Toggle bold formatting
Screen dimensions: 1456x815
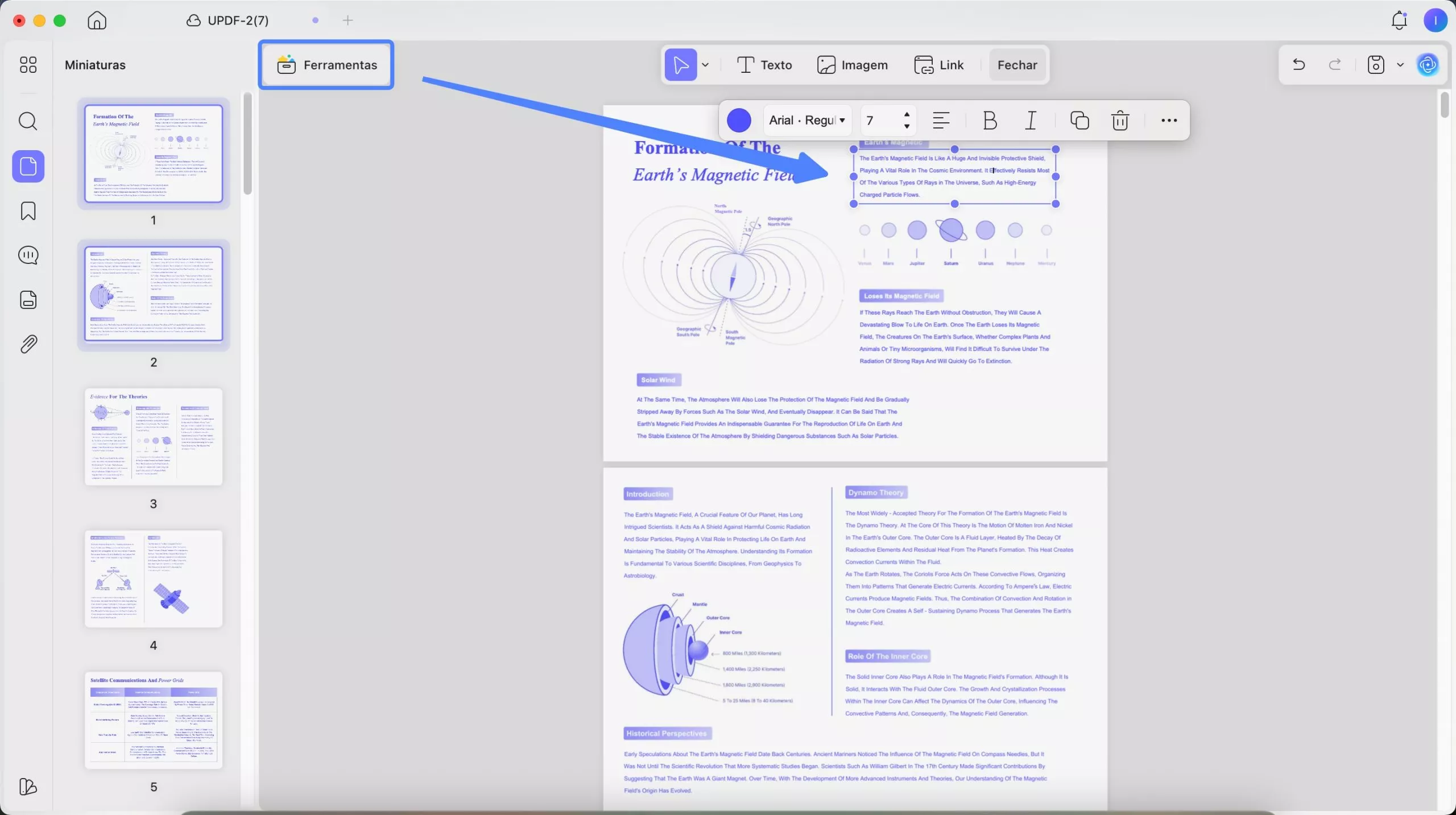[x=990, y=121]
